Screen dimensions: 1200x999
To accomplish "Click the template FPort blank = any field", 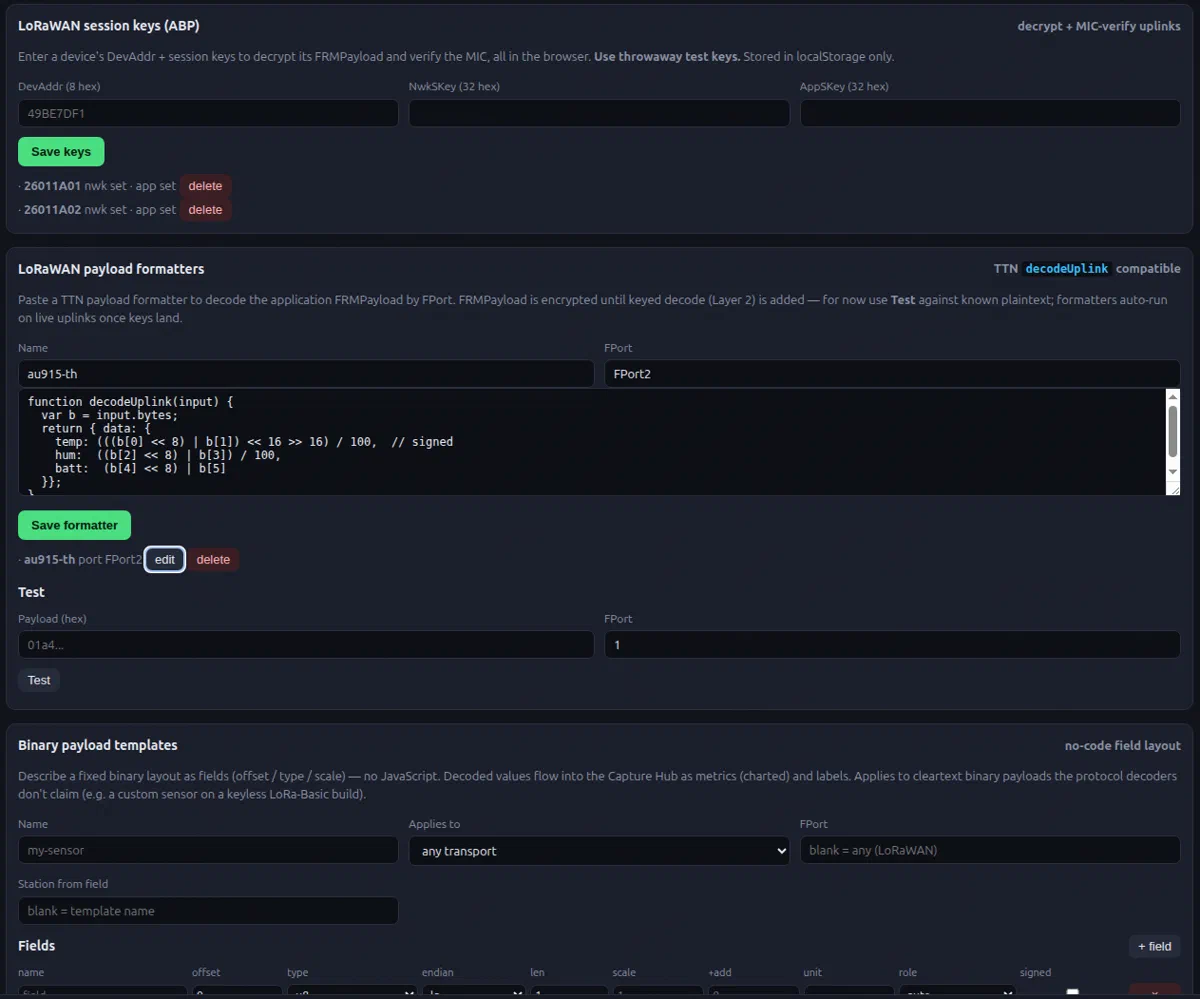I will tap(990, 850).
